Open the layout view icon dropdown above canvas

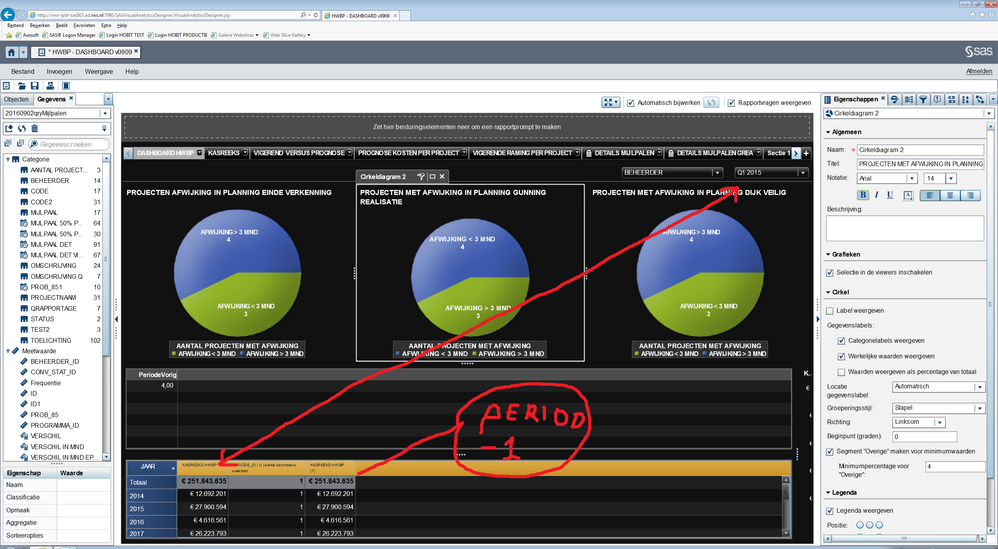610,102
